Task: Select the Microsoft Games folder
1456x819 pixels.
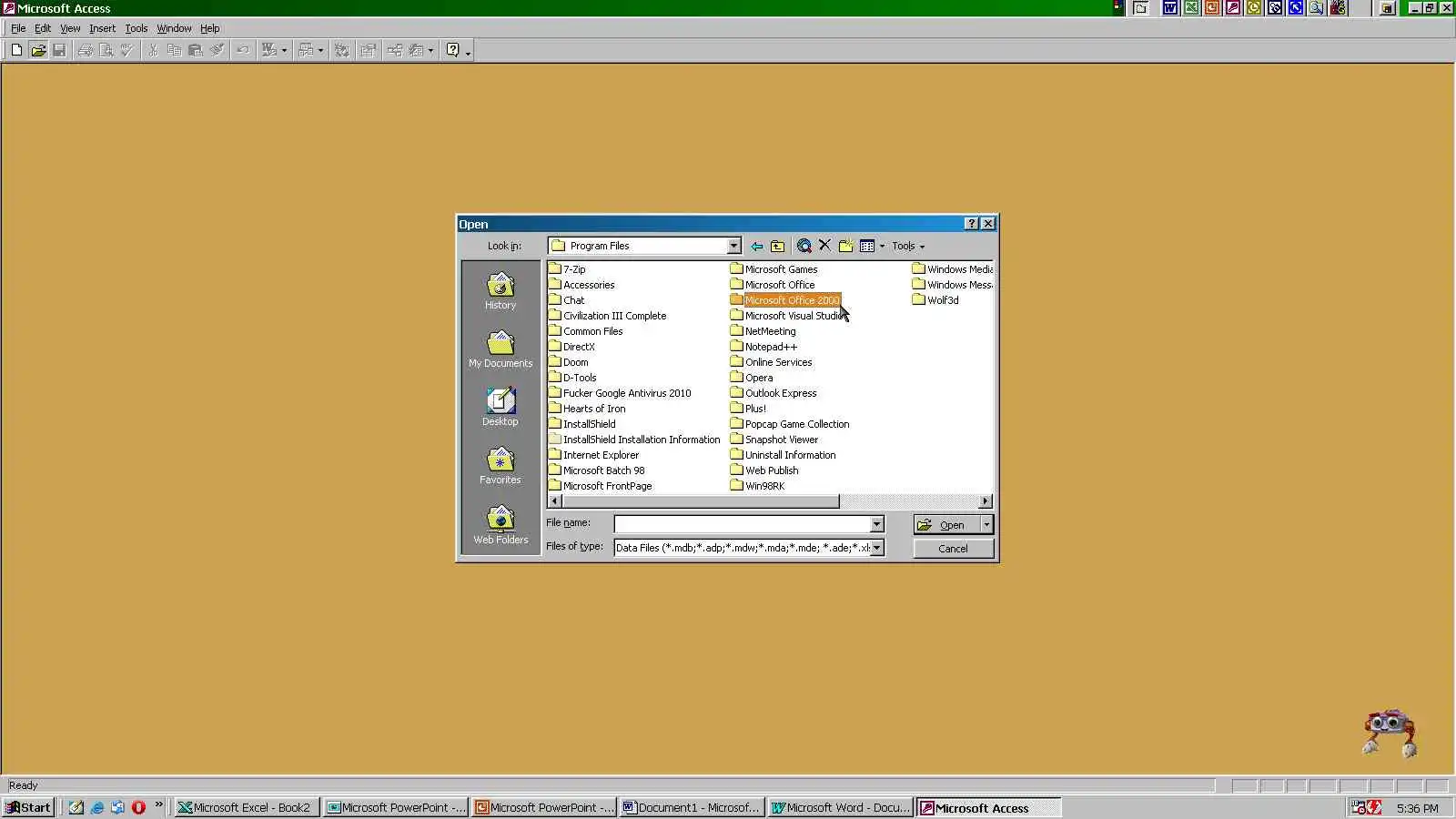Action: pos(773,269)
